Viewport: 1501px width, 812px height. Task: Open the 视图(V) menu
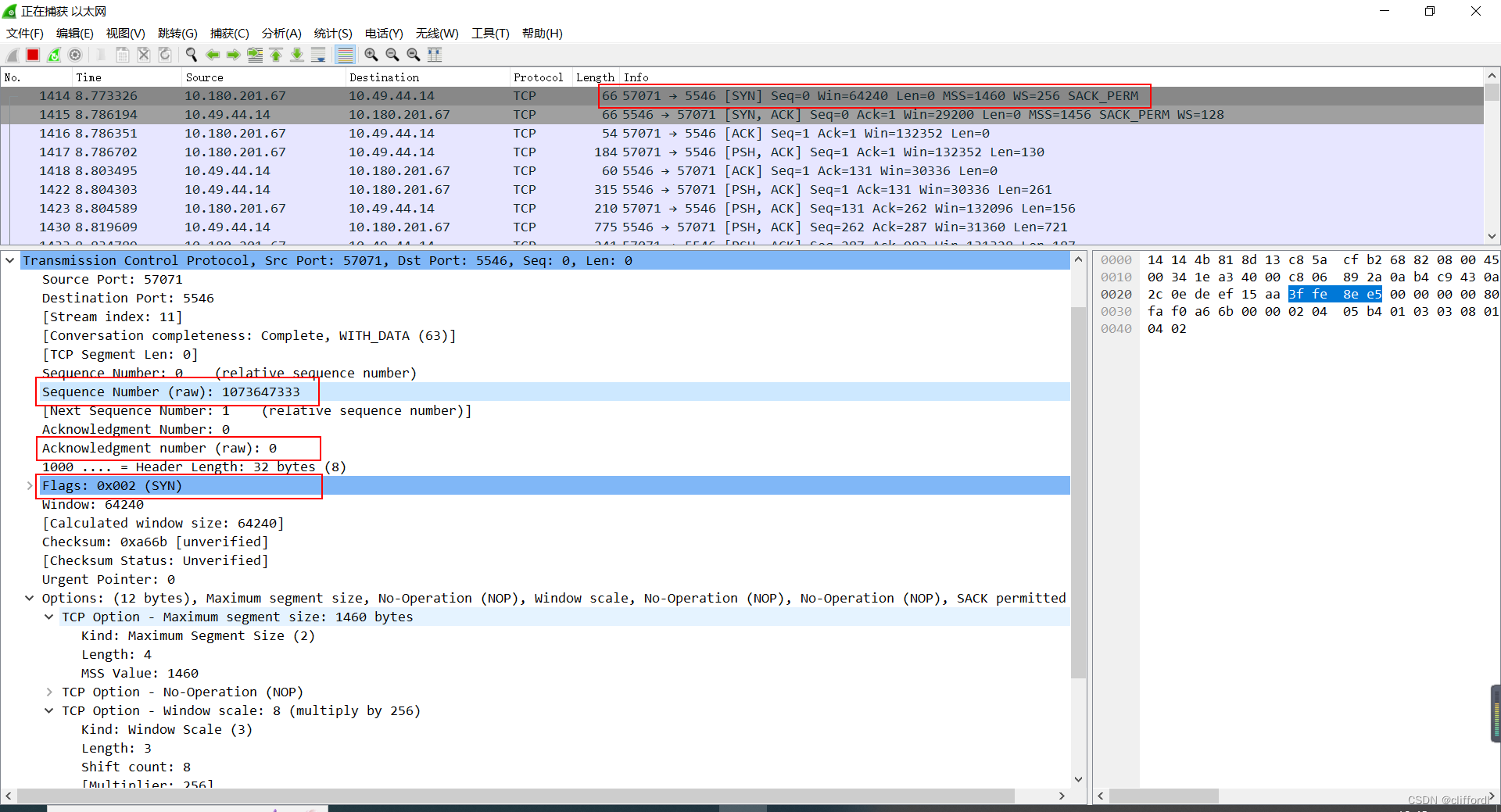[126, 34]
